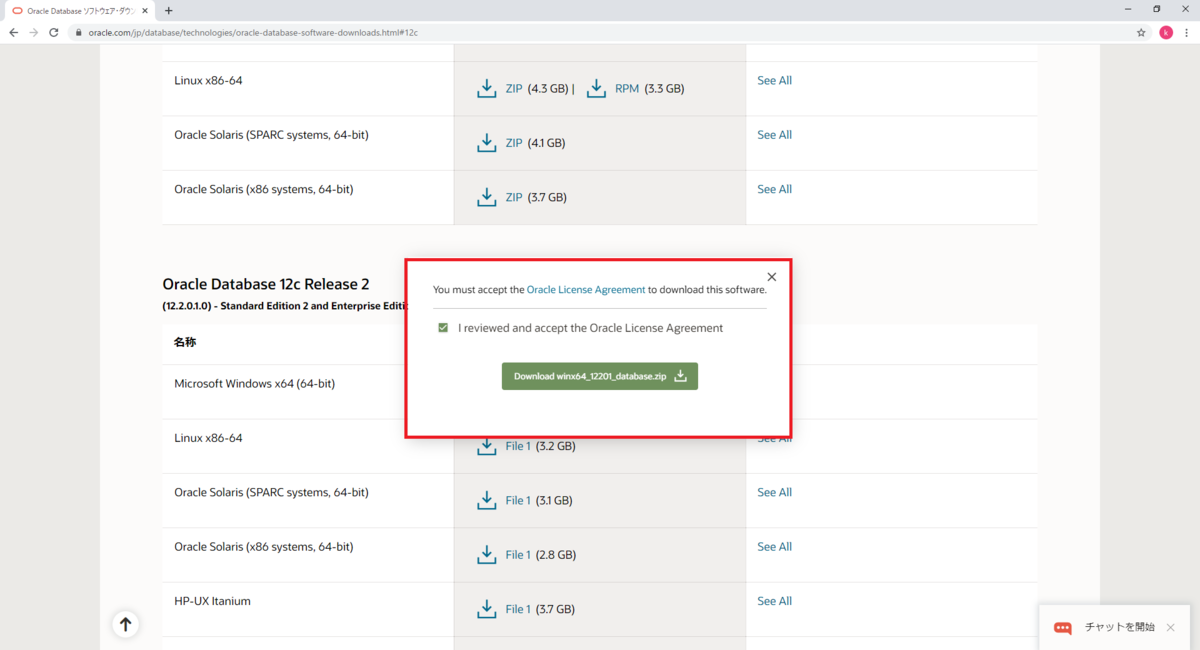Close the license agreement dialog

click(771, 277)
